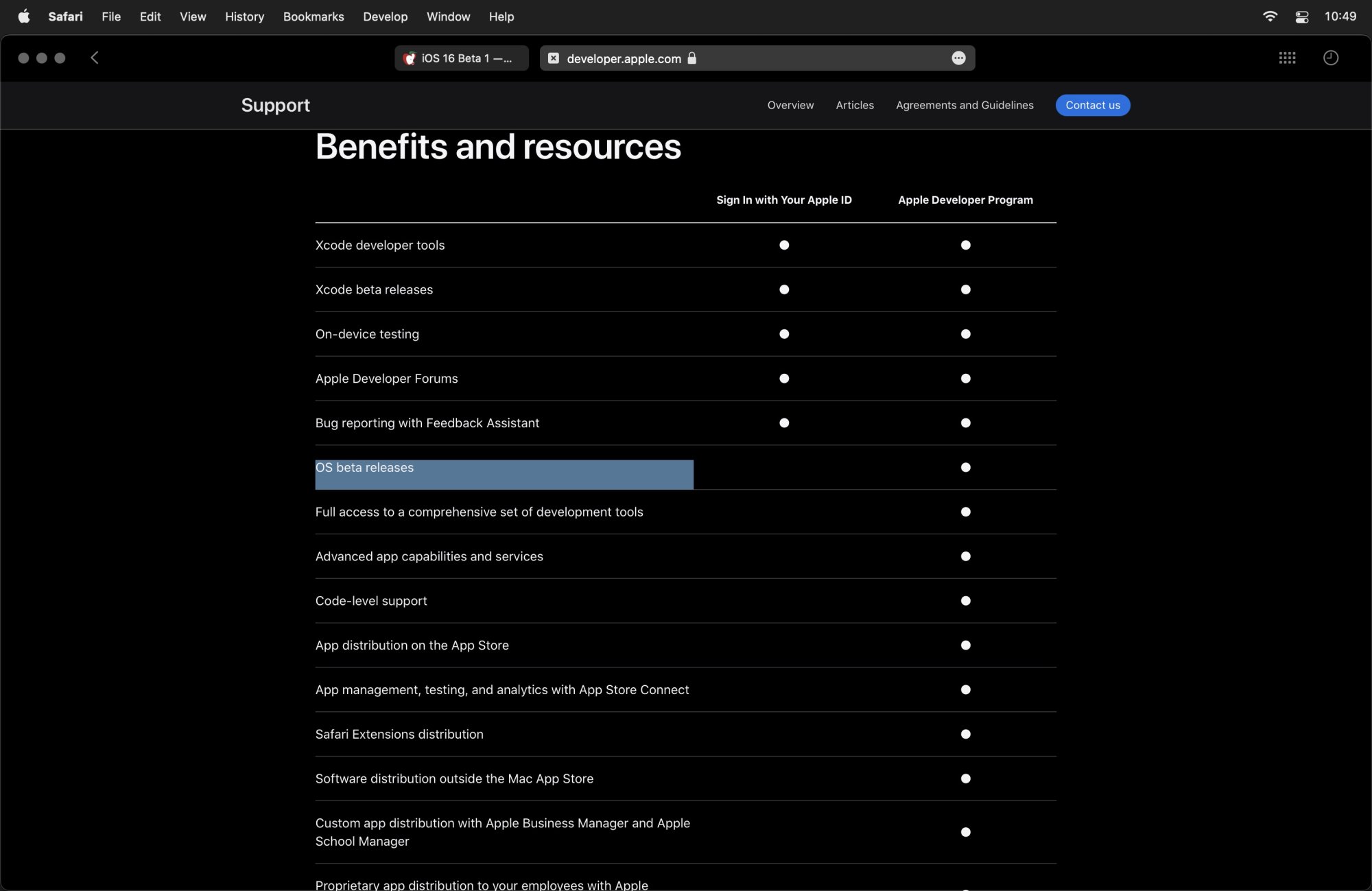Open the page settings ellipsis menu
The width and height of the screenshot is (1372, 891).
tap(958, 58)
